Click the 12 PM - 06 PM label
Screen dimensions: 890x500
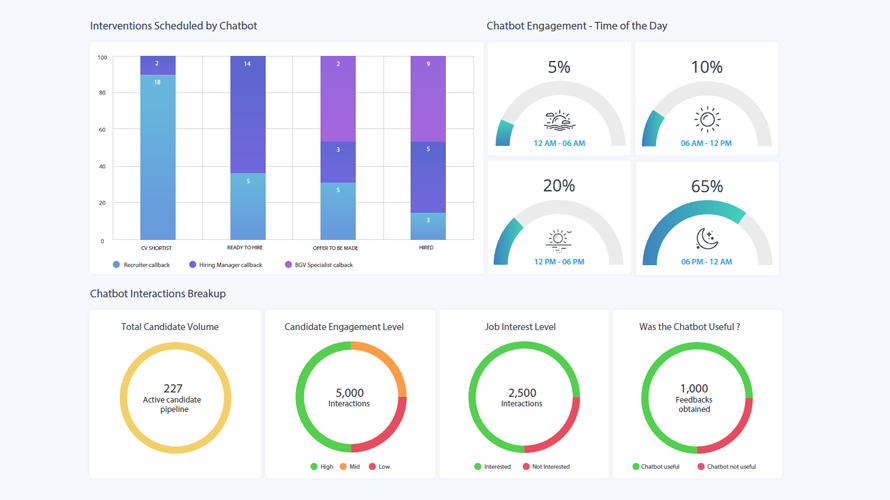tap(559, 262)
